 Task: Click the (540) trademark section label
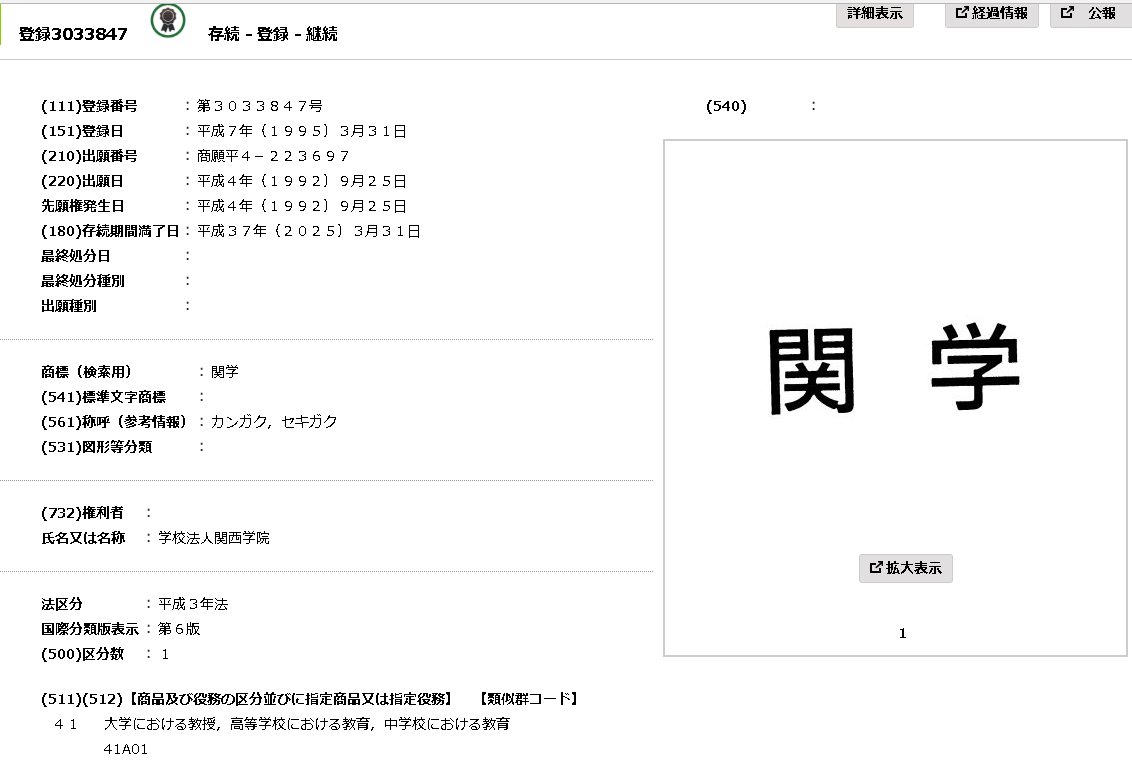(725, 105)
